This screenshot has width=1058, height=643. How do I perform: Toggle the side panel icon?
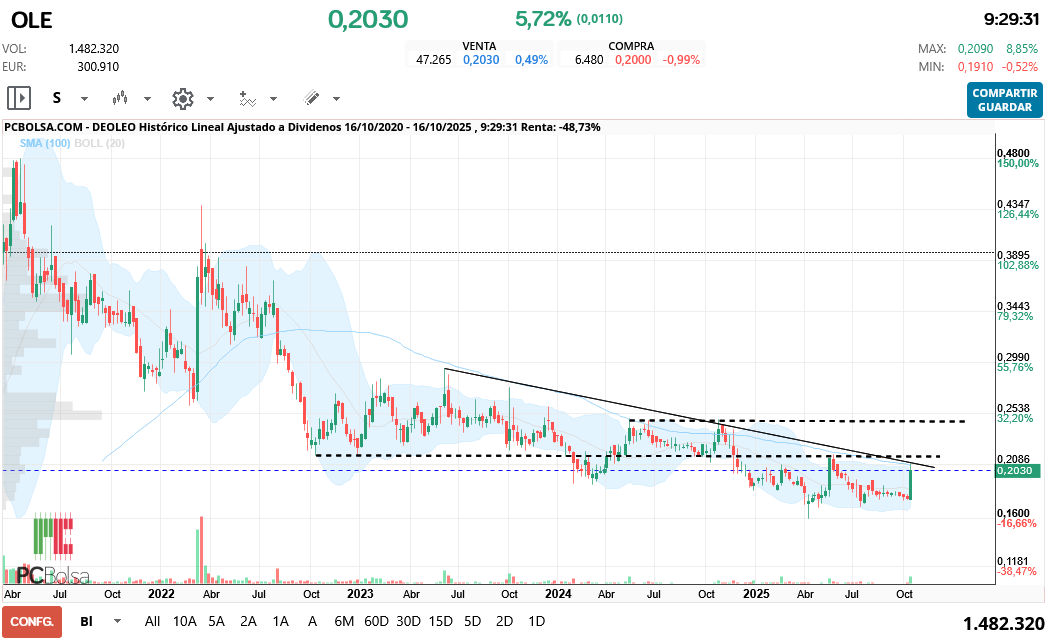[19, 99]
